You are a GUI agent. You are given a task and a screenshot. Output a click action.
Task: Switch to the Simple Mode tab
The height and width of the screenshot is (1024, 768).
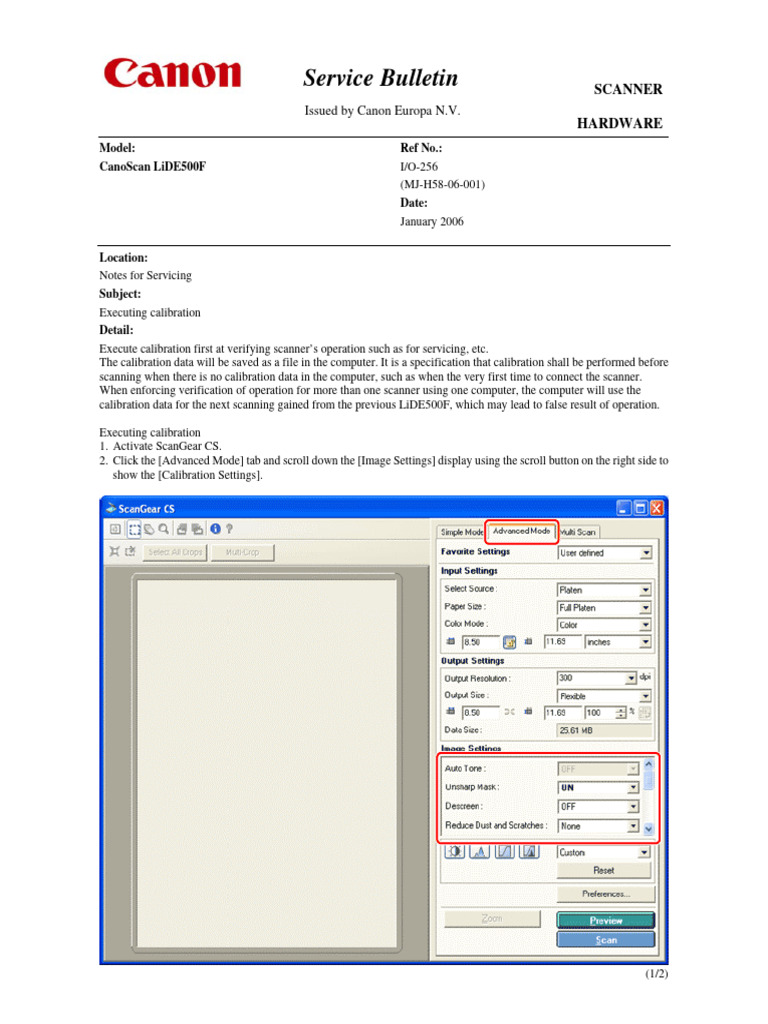tap(462, 532)
